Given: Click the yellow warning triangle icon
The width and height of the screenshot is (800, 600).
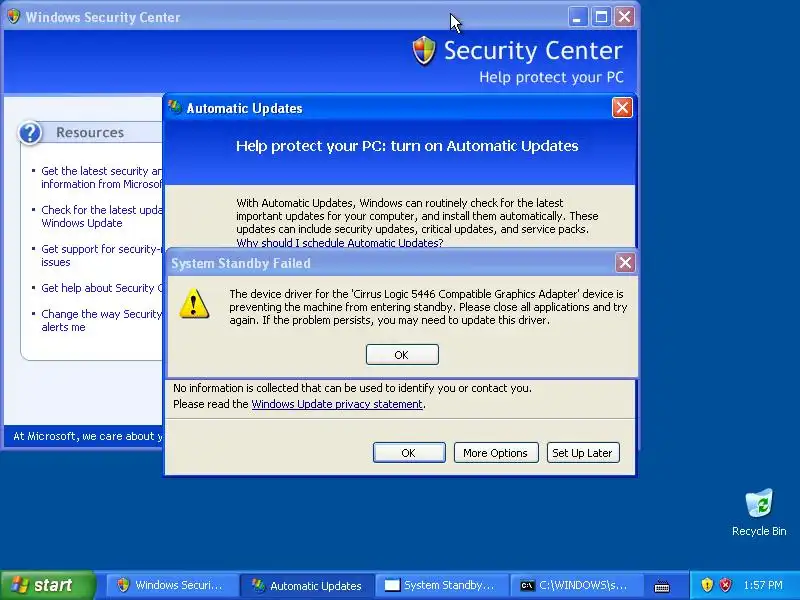Looking at the screenshot, I should point(194,304).
